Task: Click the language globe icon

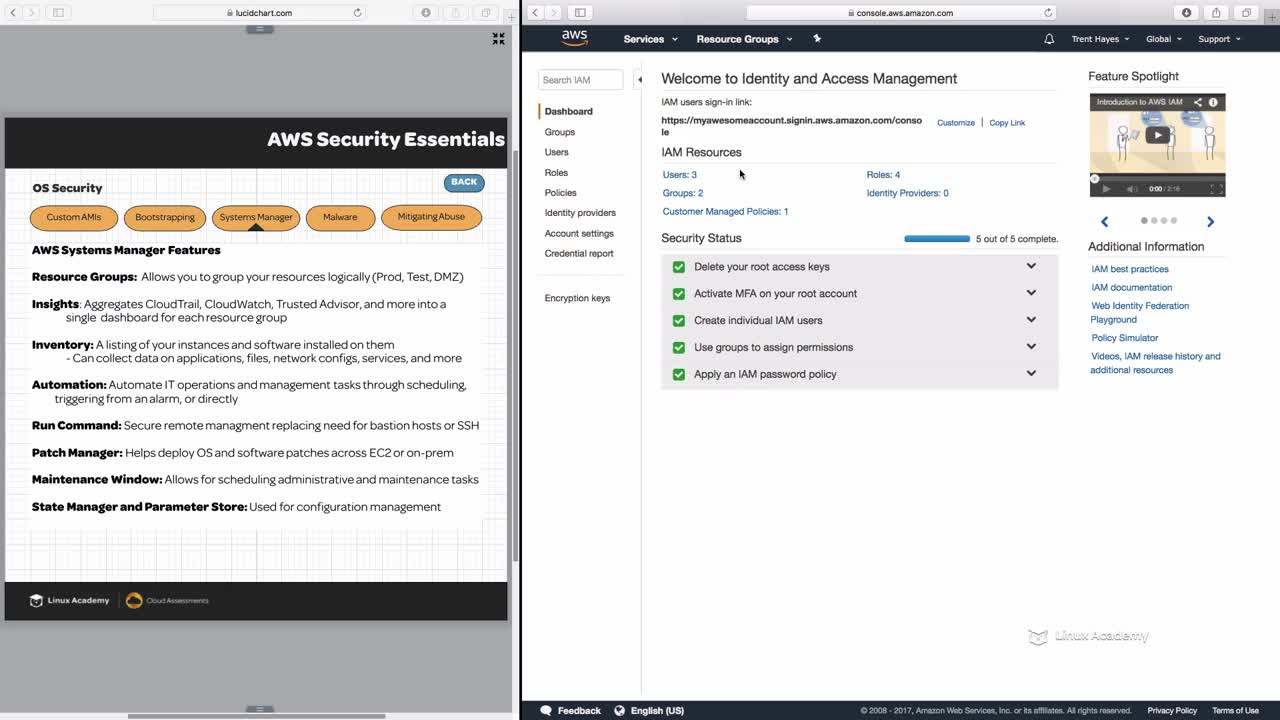Action: click(620, 711)
